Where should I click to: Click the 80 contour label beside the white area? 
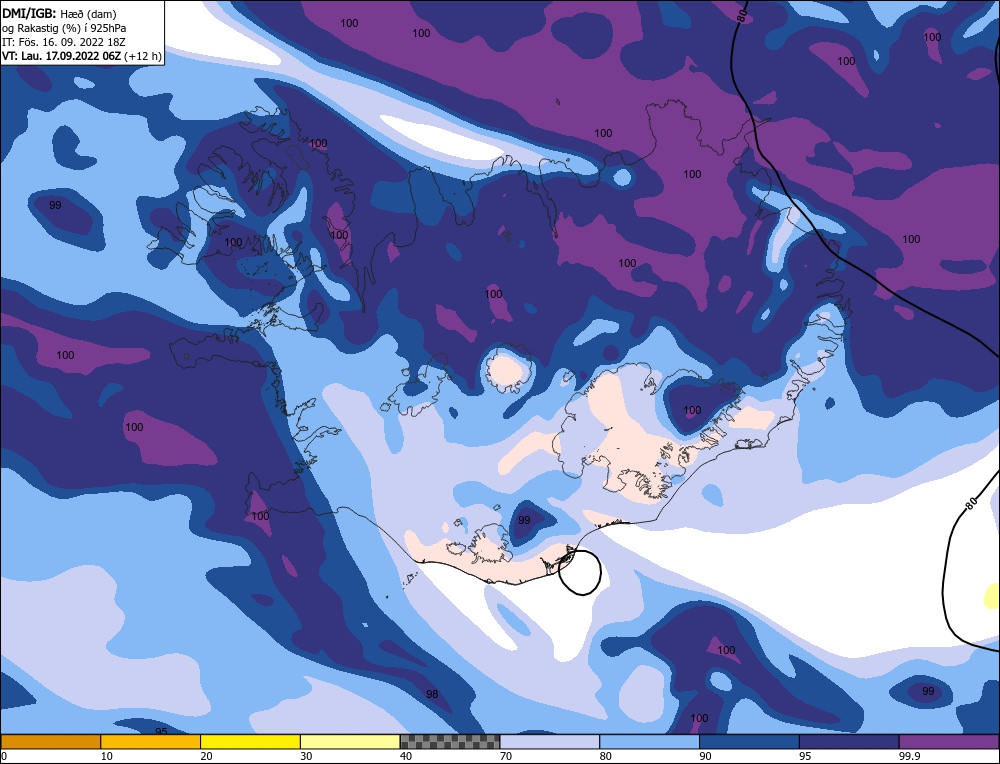point(971,503)
